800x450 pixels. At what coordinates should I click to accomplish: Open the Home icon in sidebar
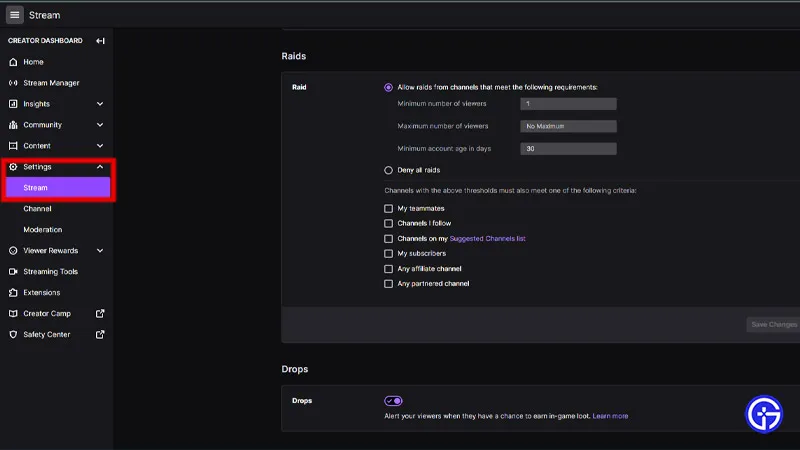13,62
